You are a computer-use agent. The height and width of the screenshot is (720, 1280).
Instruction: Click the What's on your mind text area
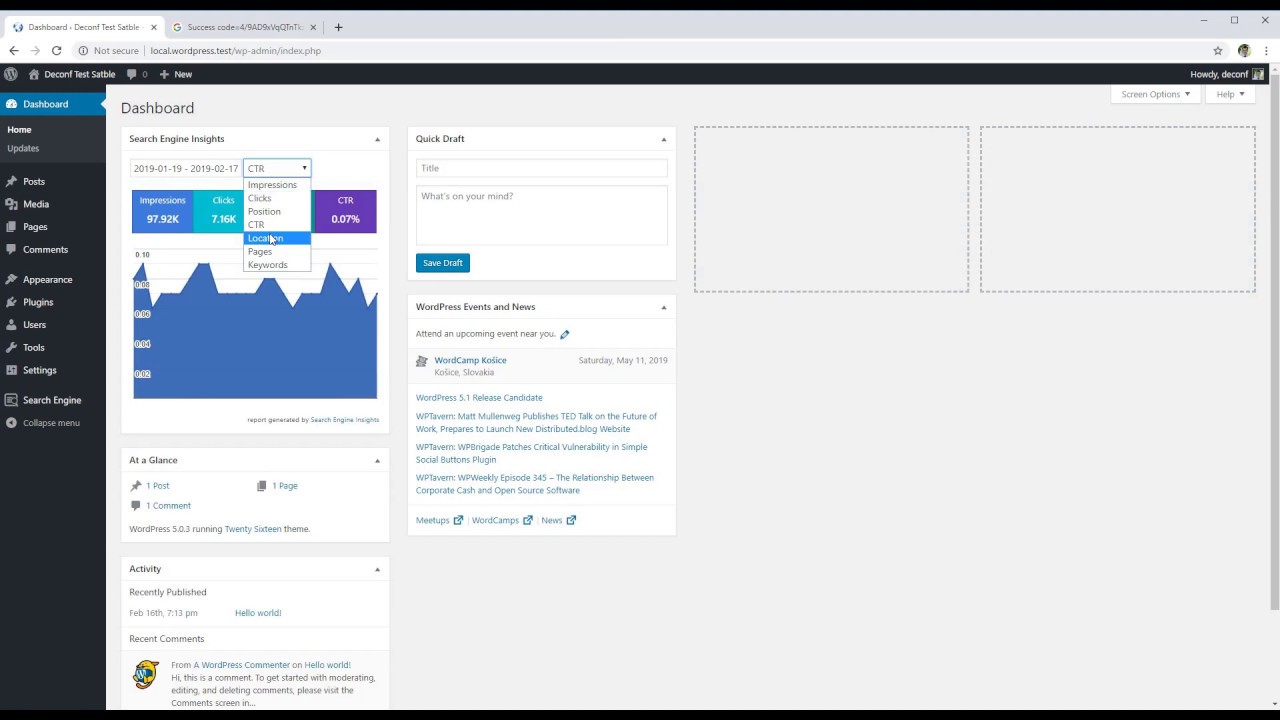[541, 215]
